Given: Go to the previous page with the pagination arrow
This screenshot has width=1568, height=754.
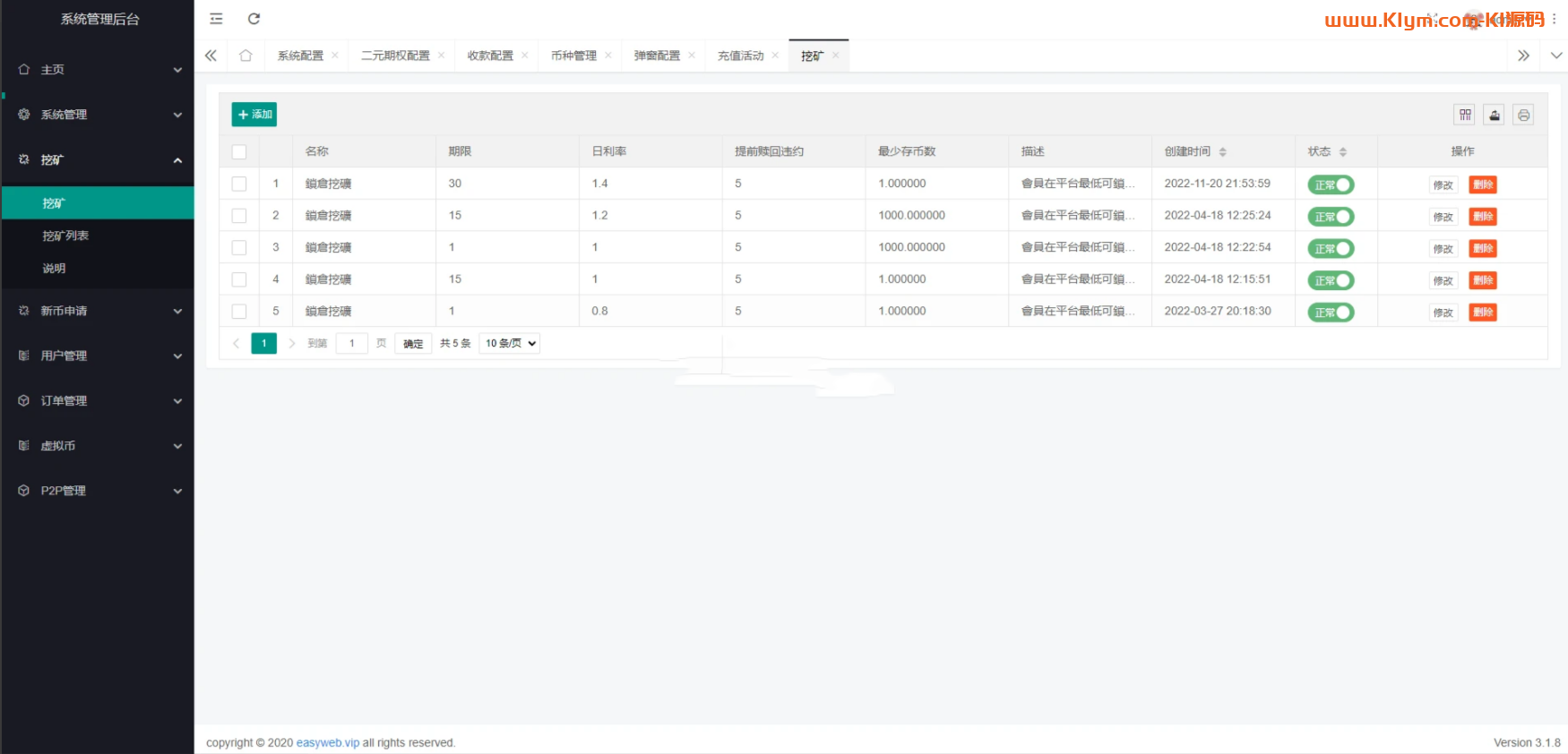Looking at the screenshot, I should (236, 343).
